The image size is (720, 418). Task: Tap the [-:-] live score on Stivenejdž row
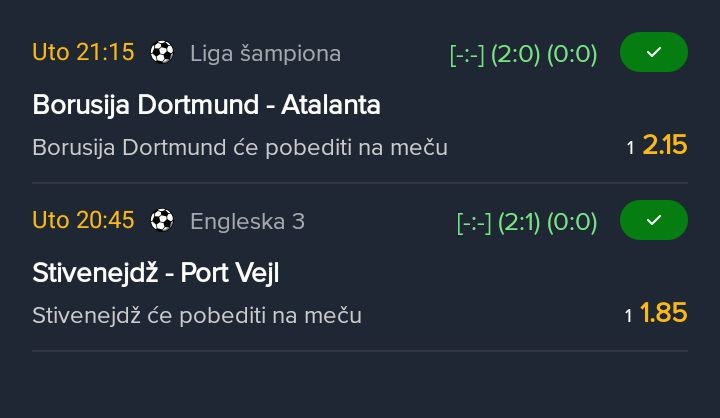point(471,222)
